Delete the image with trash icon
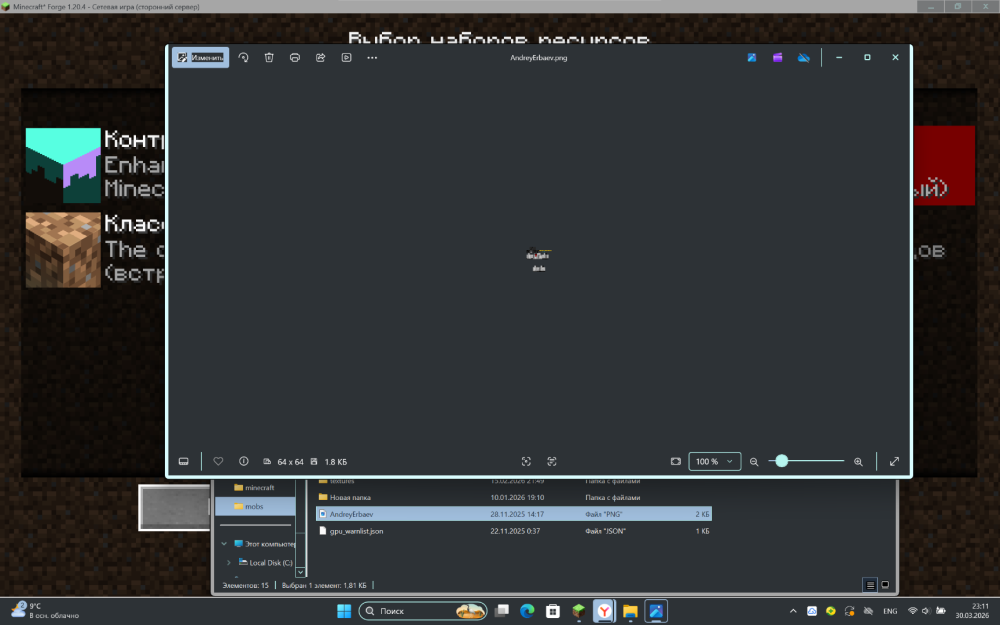The width and height of the screenshot is (1000, 625). click(x=269, y=57)
